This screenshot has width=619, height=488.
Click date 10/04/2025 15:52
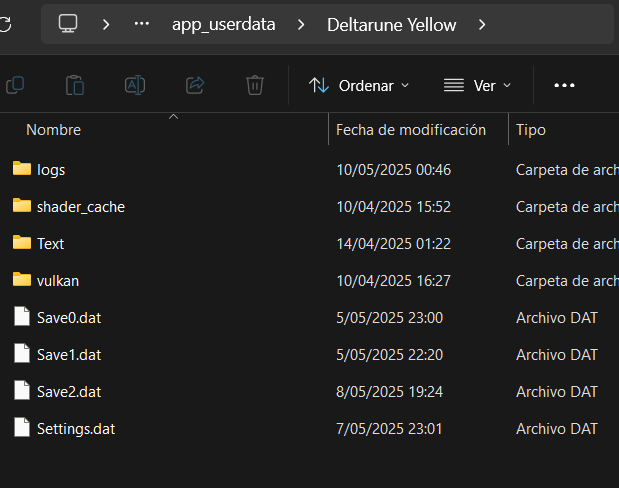point(394,207)
